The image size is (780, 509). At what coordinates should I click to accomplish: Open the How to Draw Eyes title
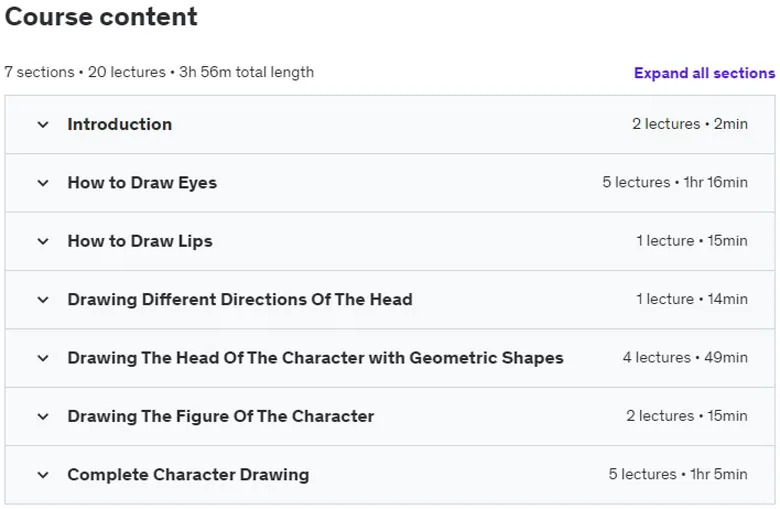click(142, 183)
